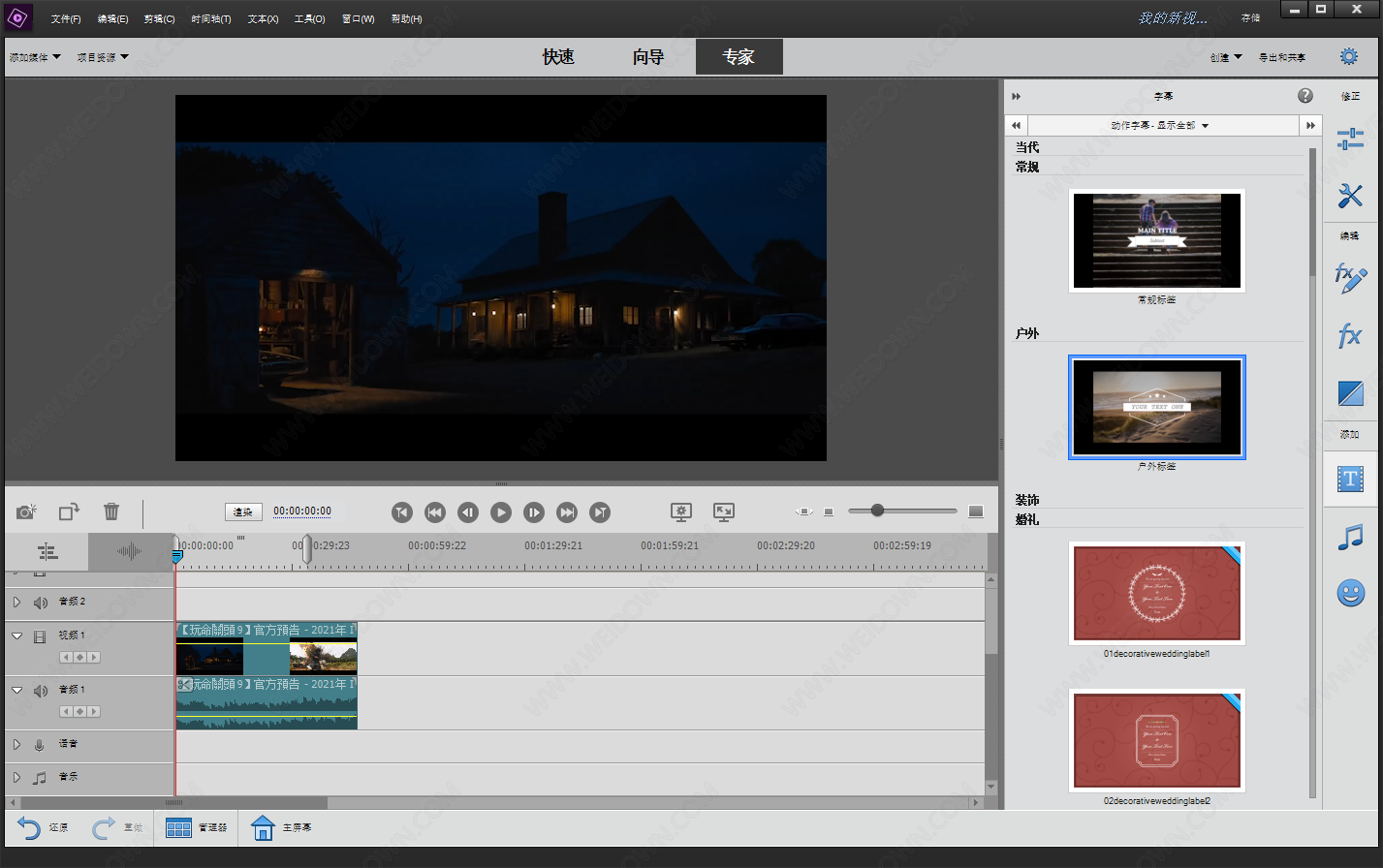Collapse the 视频 1 track
This screenshot has height=868, width=1383.
click(16, 636)
